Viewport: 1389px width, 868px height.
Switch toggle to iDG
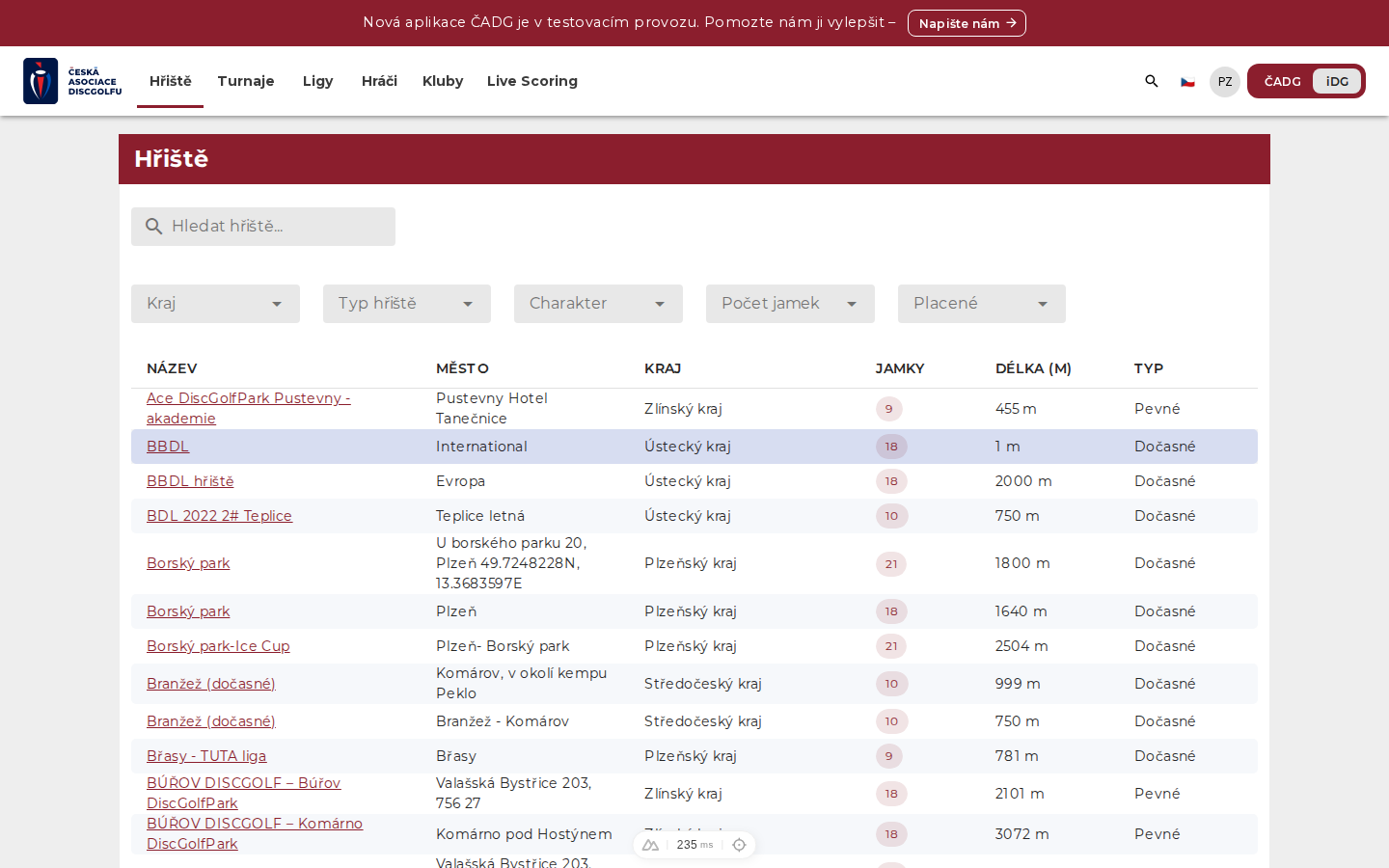(x=1337, y=81)
